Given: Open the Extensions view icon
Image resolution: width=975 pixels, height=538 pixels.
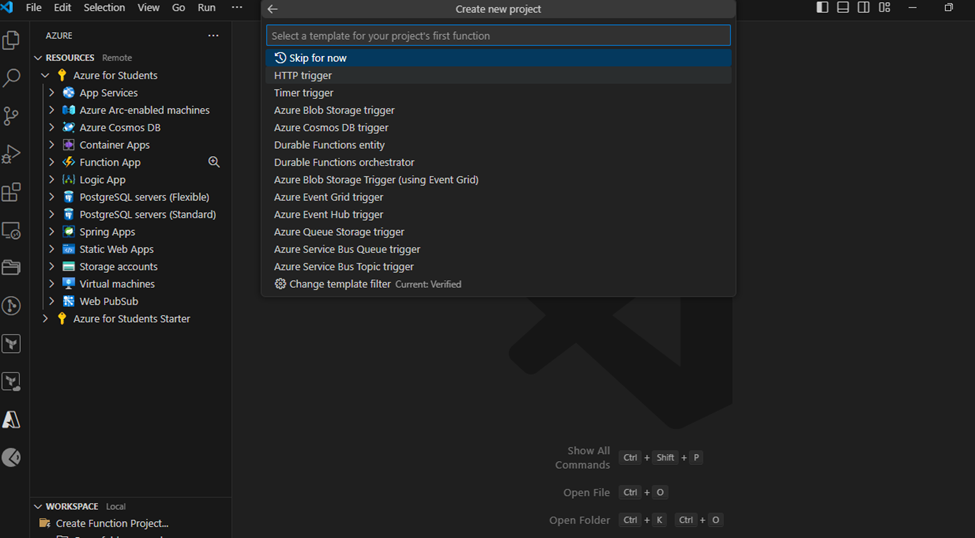Looking at the screenshot, I should pos(11,192).
